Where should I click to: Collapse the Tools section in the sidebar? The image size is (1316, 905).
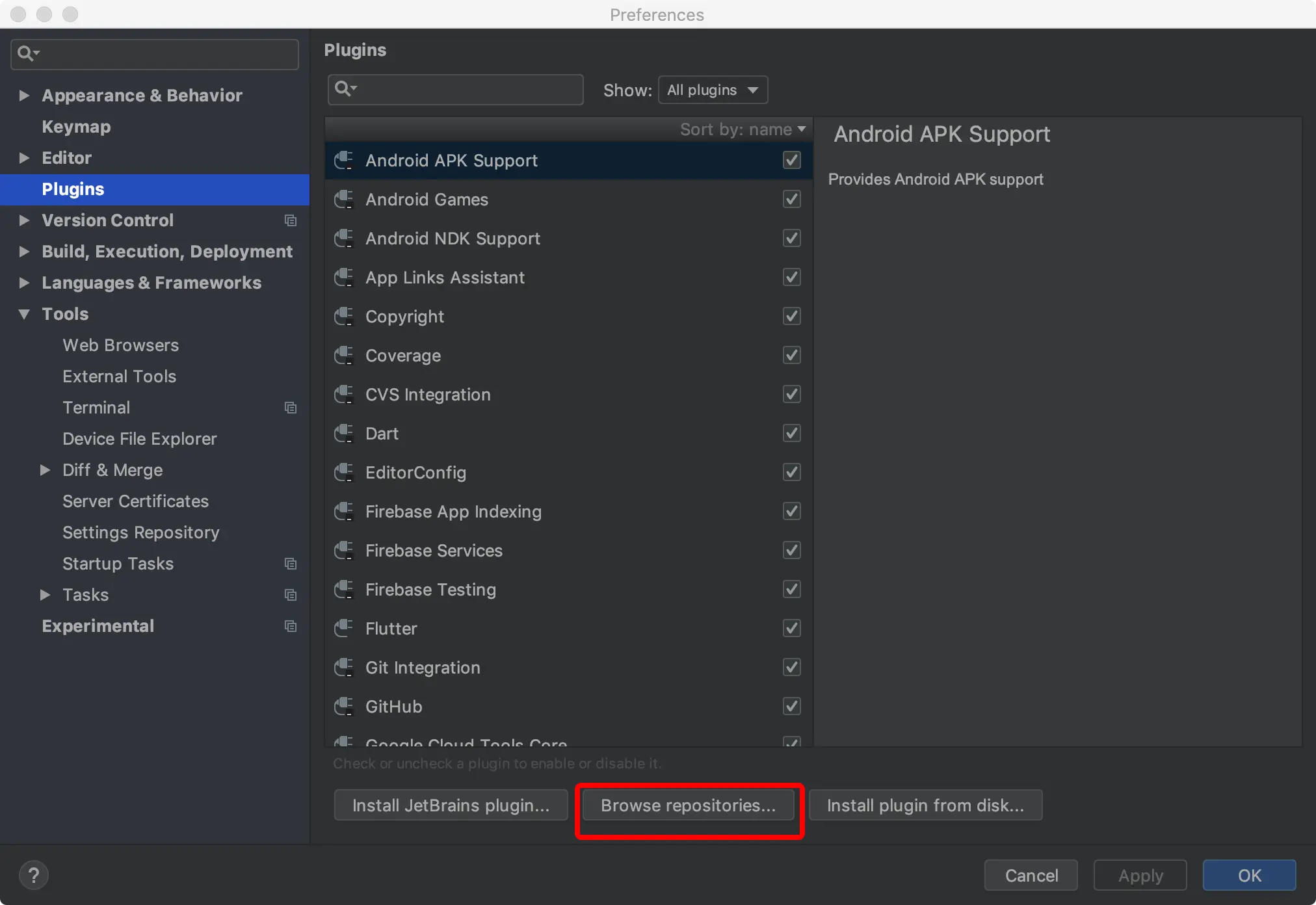(25, 314)
